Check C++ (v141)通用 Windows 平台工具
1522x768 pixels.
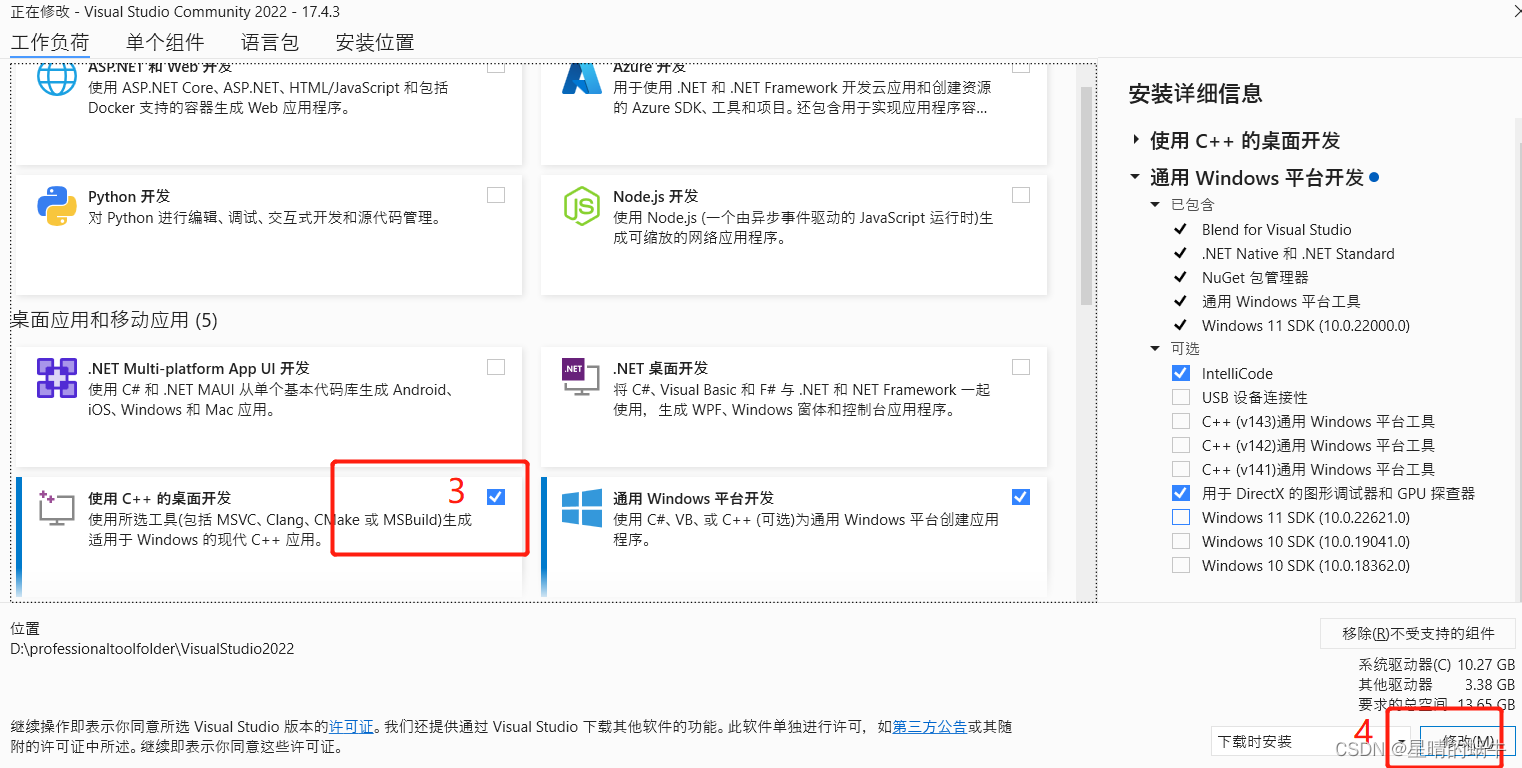pyautogui.click(x=1181, y=469)
